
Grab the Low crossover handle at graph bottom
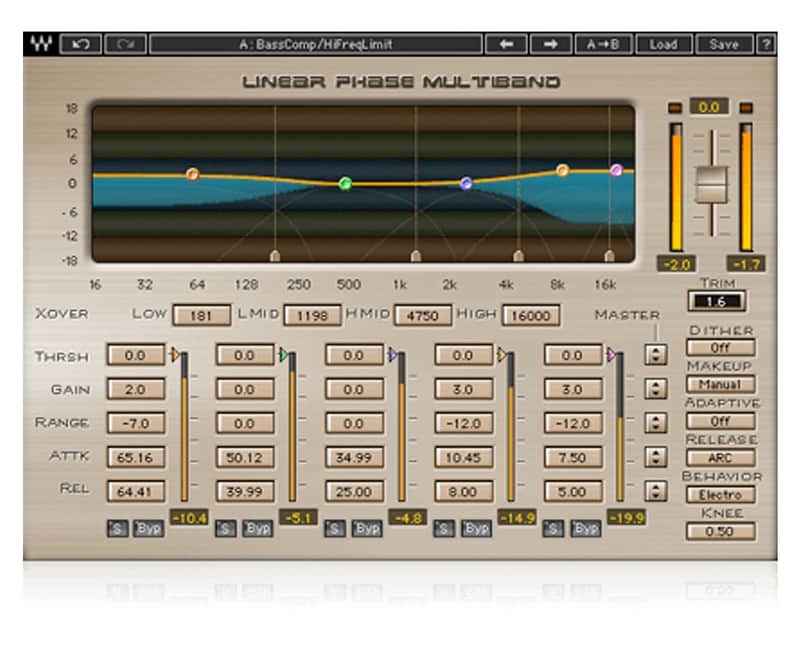[275, 255]
